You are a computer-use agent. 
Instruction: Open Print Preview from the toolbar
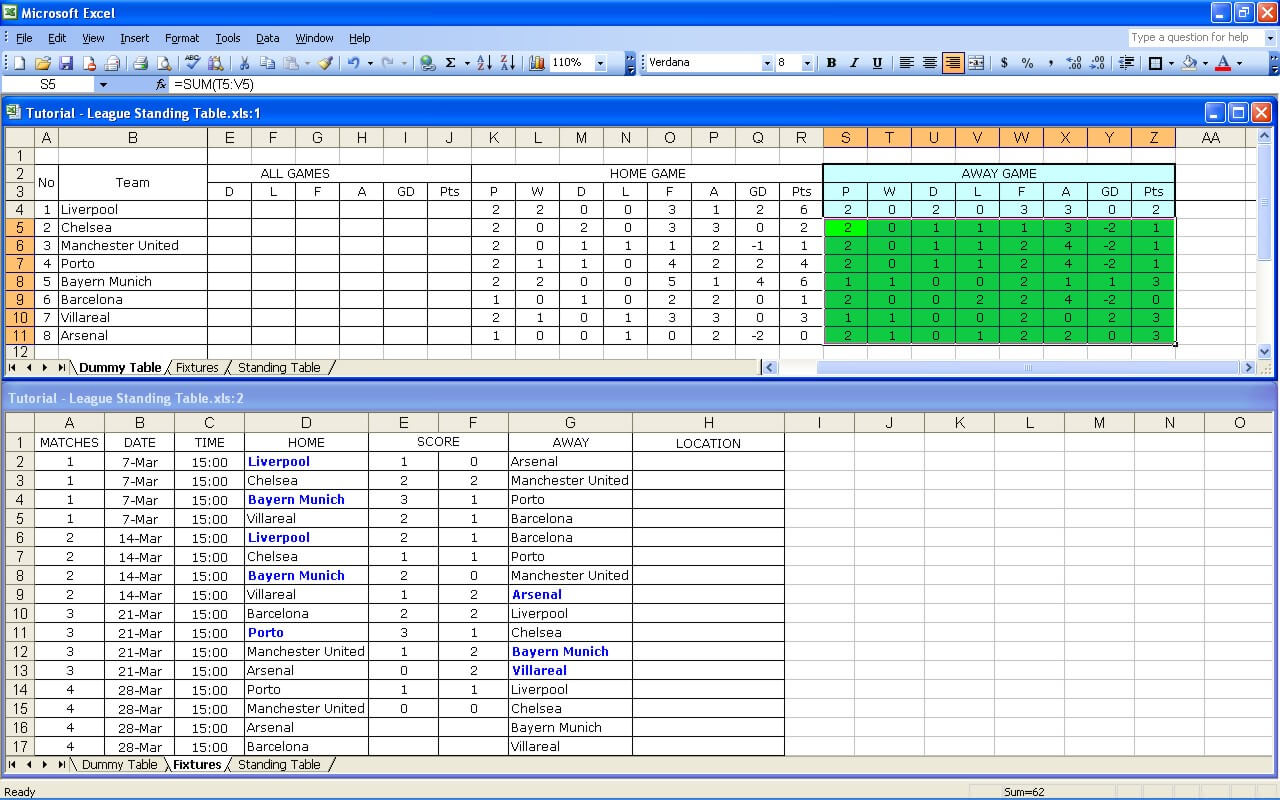(164, 63)
